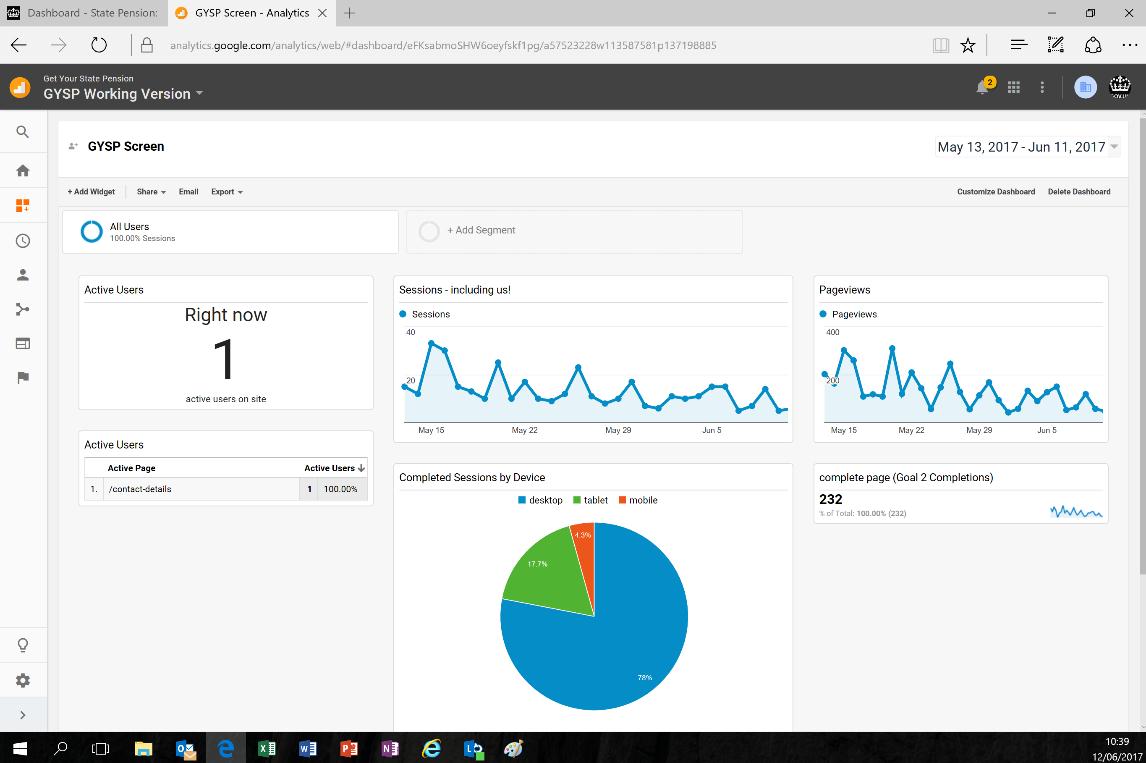
Task: Open the Conversions flag icon in sidebar
Action: 22,377
